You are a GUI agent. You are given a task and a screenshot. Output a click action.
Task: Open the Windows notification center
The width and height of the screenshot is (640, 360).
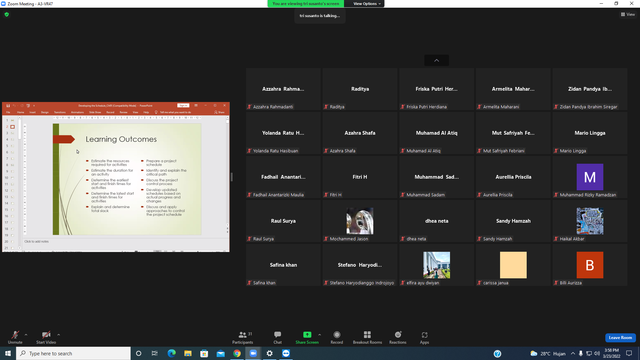[x=629, y=353]
